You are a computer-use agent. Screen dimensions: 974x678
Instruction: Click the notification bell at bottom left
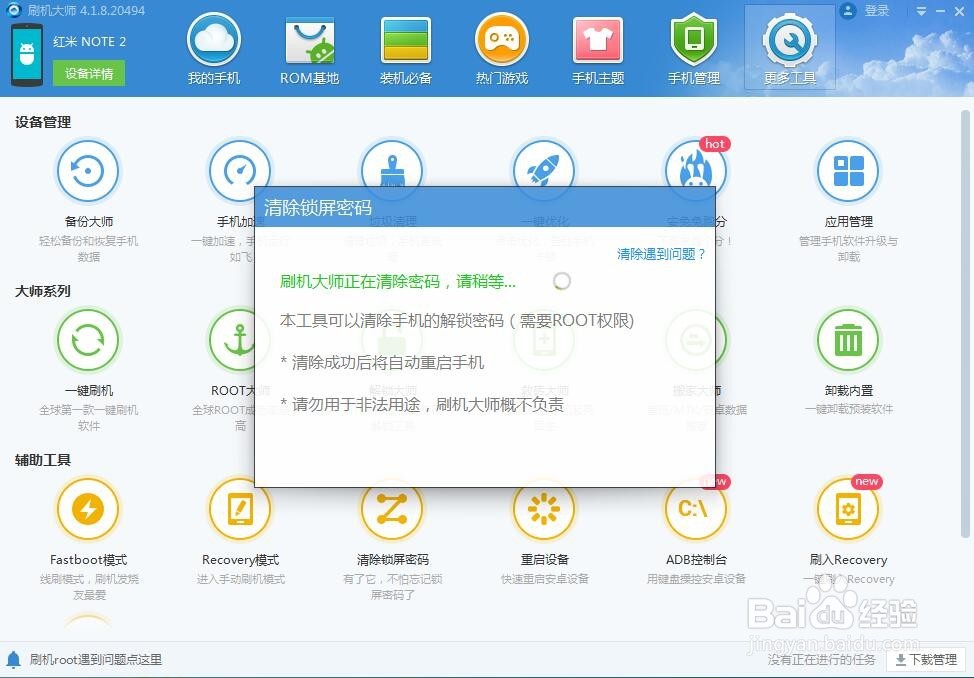coord(14,659)
